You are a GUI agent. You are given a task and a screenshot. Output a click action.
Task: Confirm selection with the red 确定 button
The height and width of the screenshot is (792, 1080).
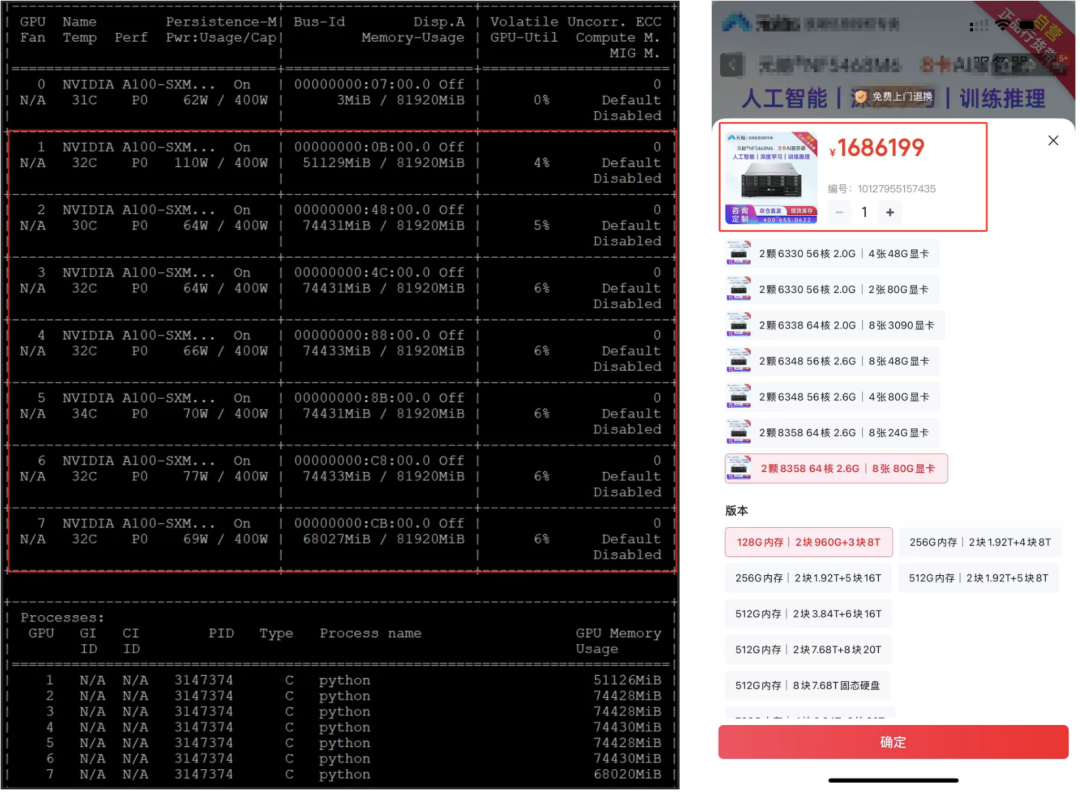coord(893,742)
